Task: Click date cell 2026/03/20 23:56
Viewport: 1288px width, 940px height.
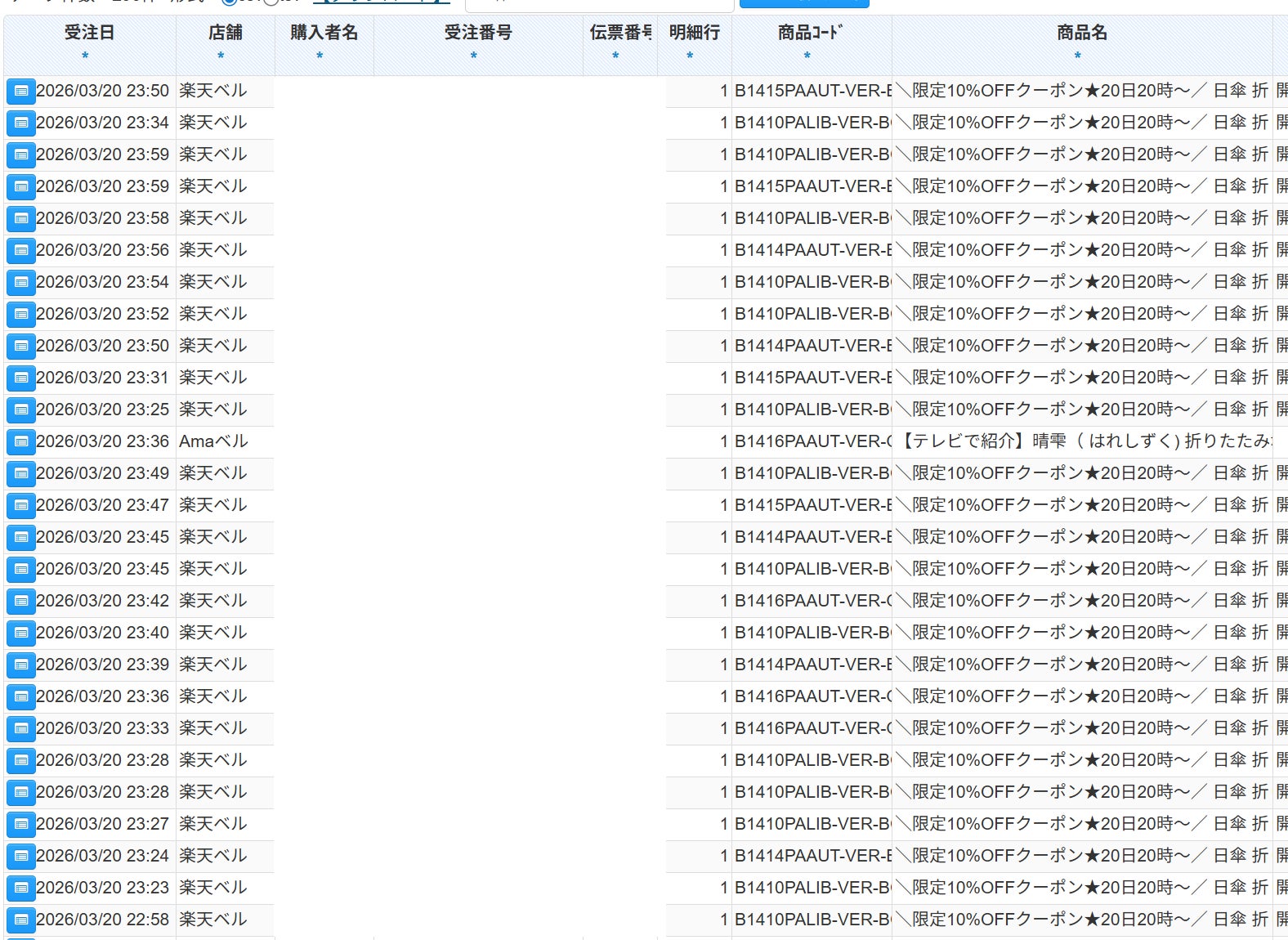Action: point(103,250)
